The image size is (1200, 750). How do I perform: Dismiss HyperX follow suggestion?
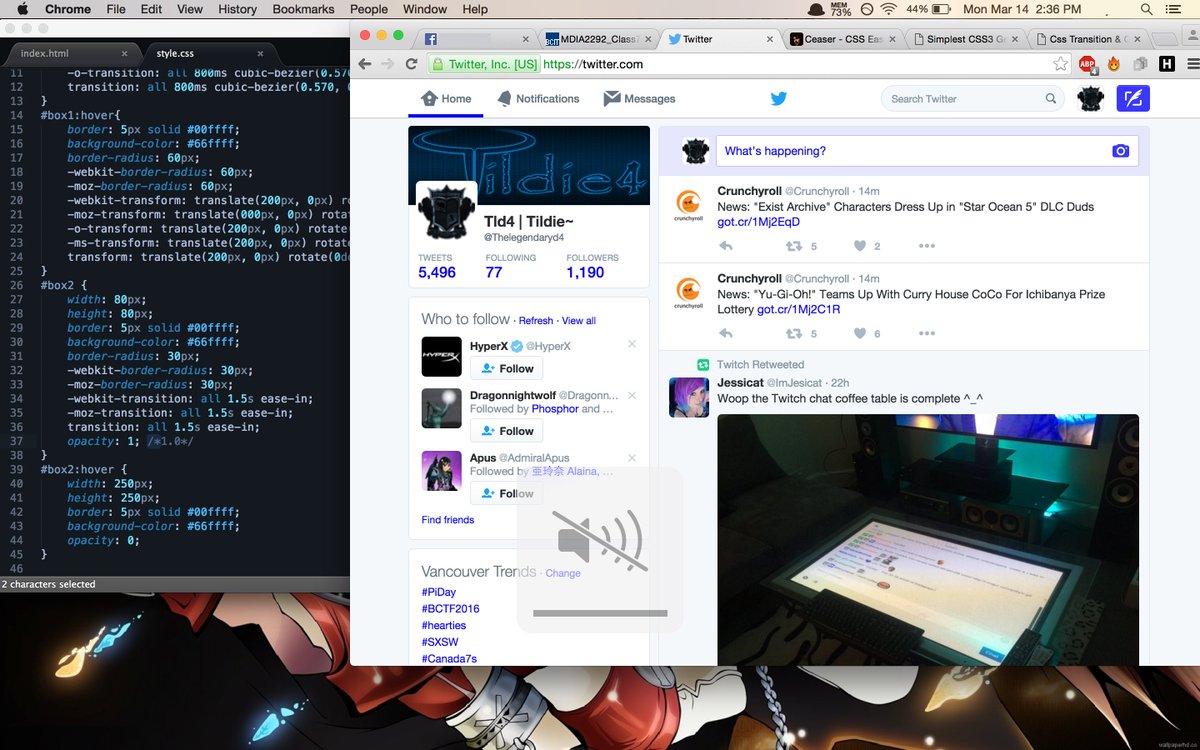tap(632, 344)
